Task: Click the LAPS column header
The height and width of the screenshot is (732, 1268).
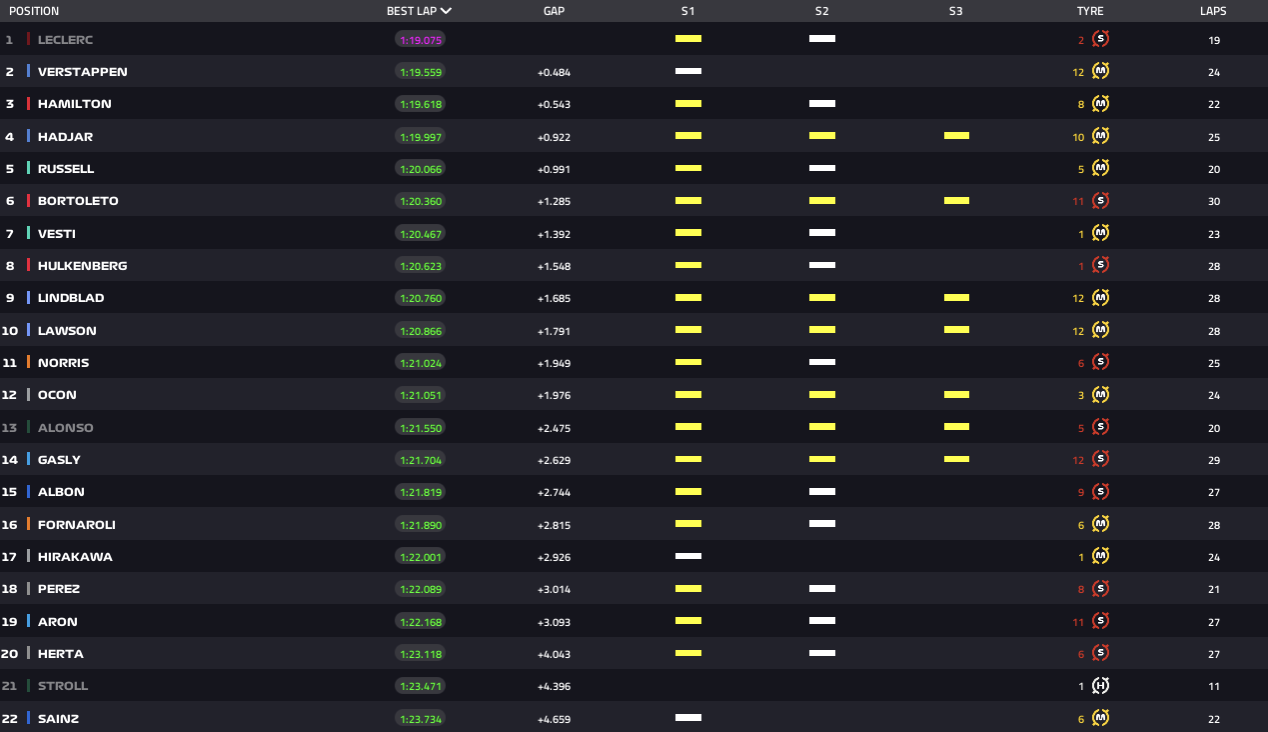Action: (1213, 11)
